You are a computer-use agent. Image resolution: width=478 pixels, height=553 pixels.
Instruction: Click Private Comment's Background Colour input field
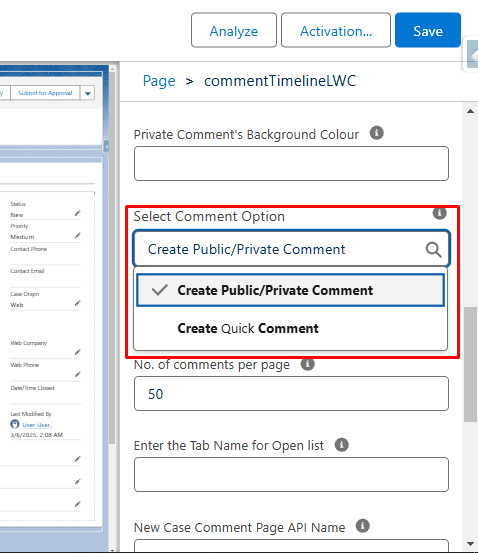(291, 164)
